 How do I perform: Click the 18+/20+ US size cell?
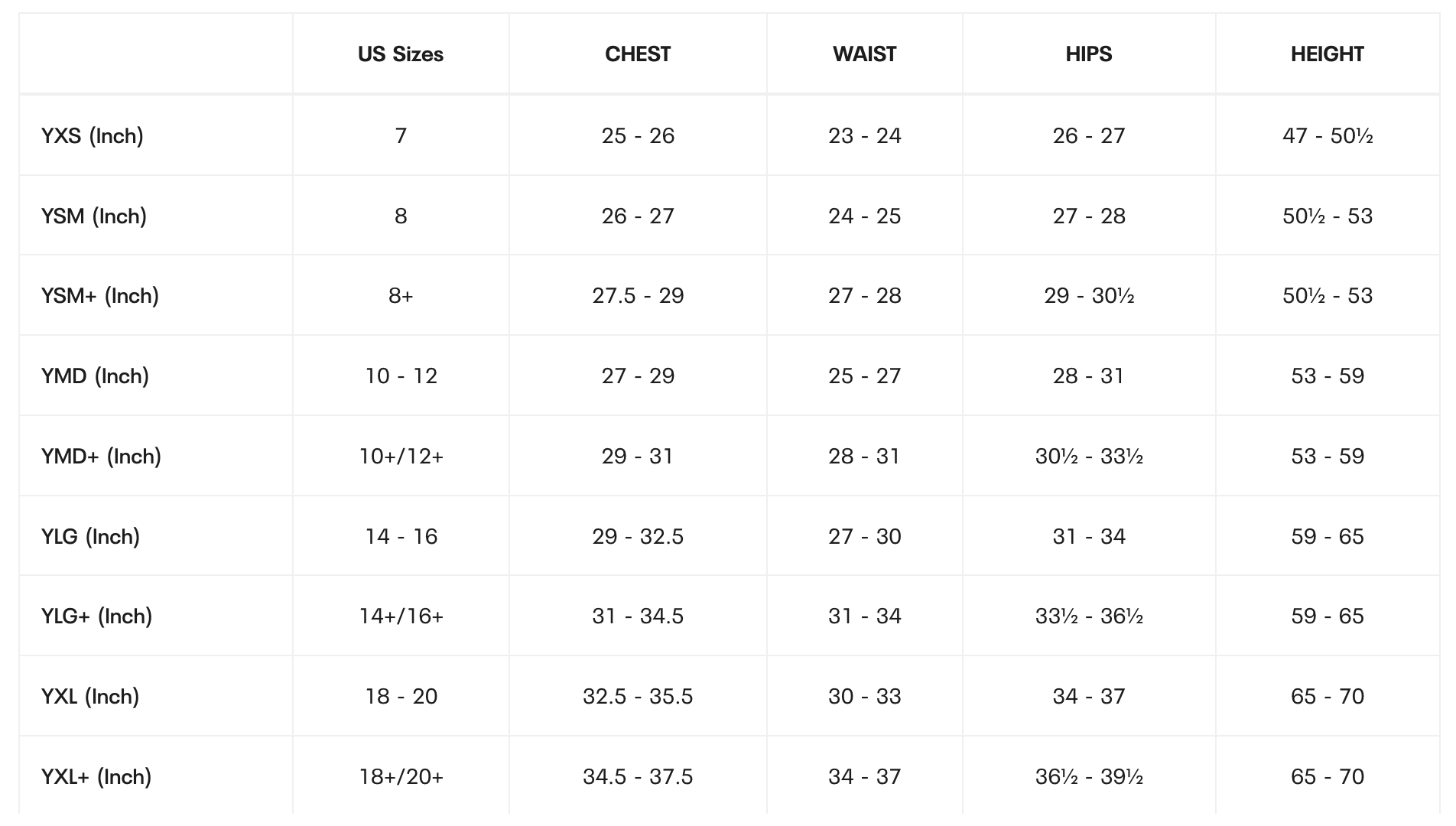coord(401,777)
